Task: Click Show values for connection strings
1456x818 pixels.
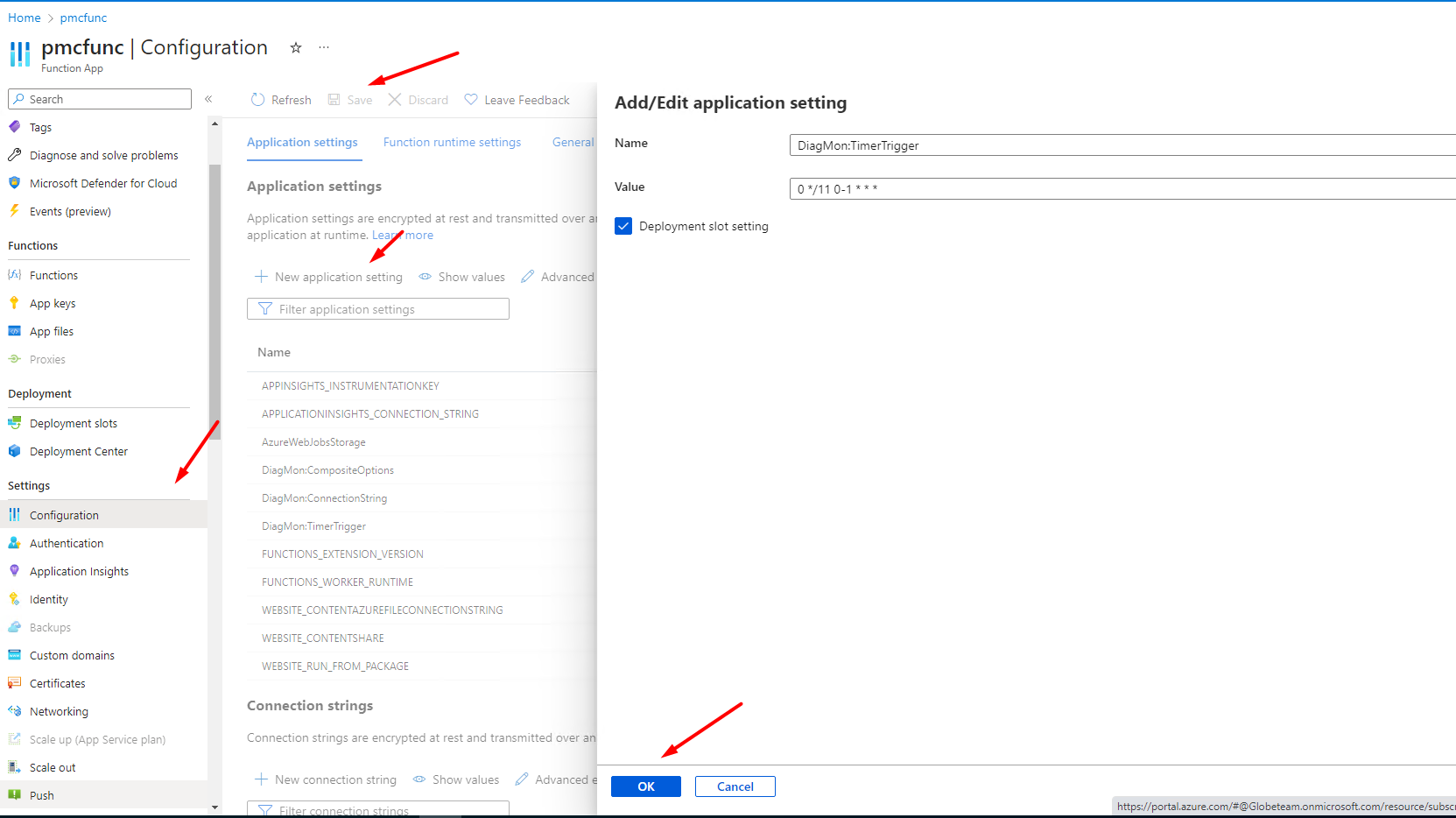Action: [456, 779]
